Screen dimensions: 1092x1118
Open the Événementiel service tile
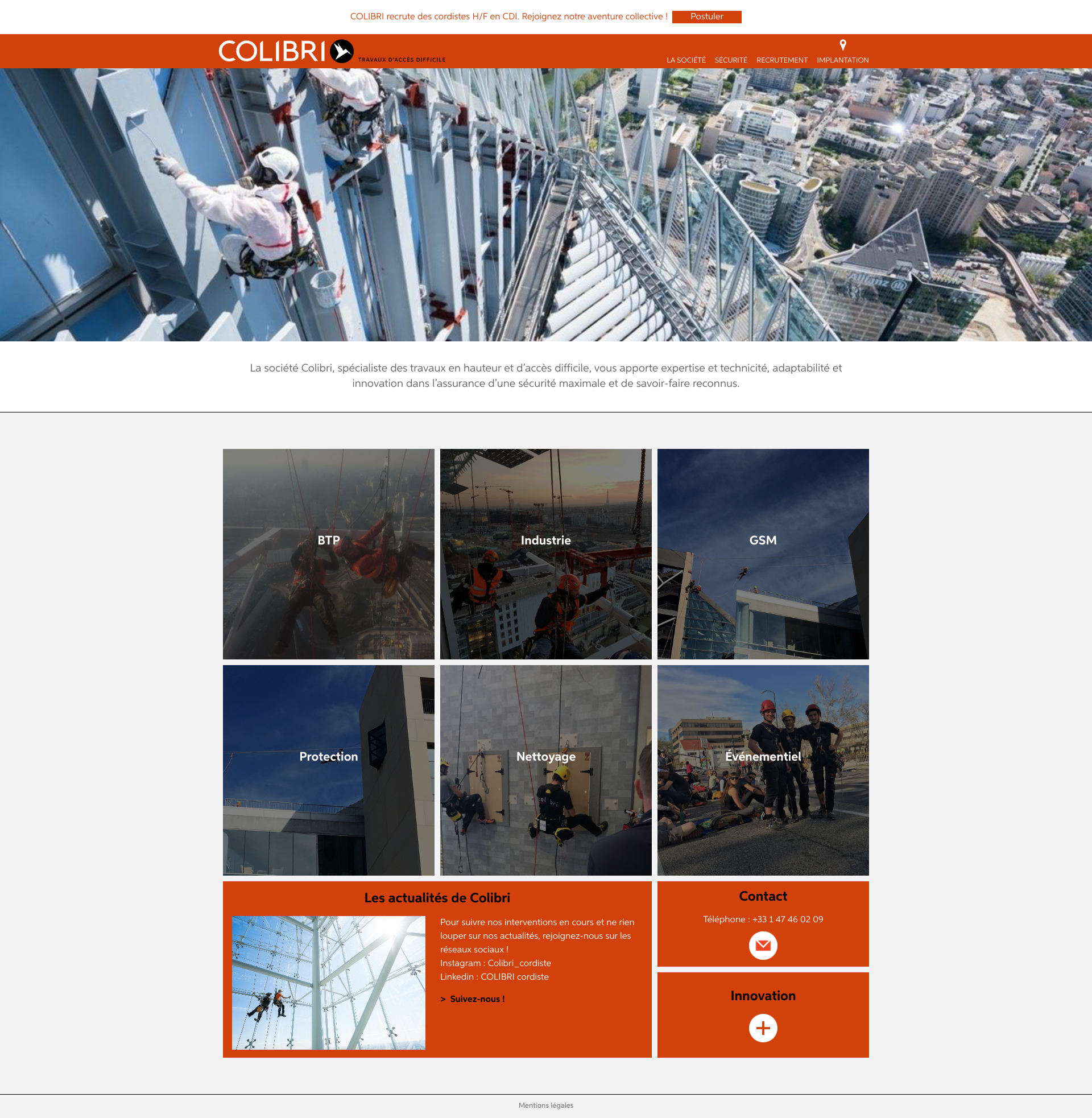[x=763, y=770]
